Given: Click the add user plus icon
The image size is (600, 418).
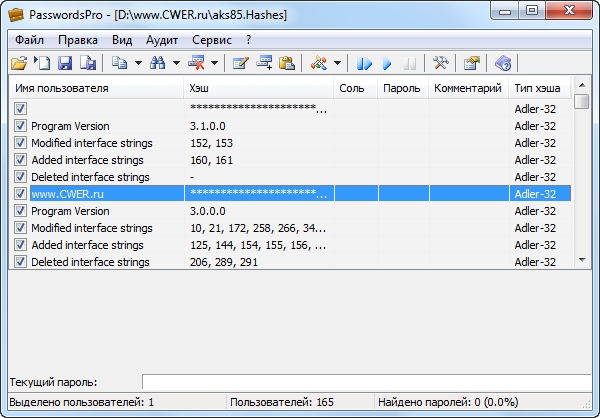Looking at the screenshot, I should (264, 63).
